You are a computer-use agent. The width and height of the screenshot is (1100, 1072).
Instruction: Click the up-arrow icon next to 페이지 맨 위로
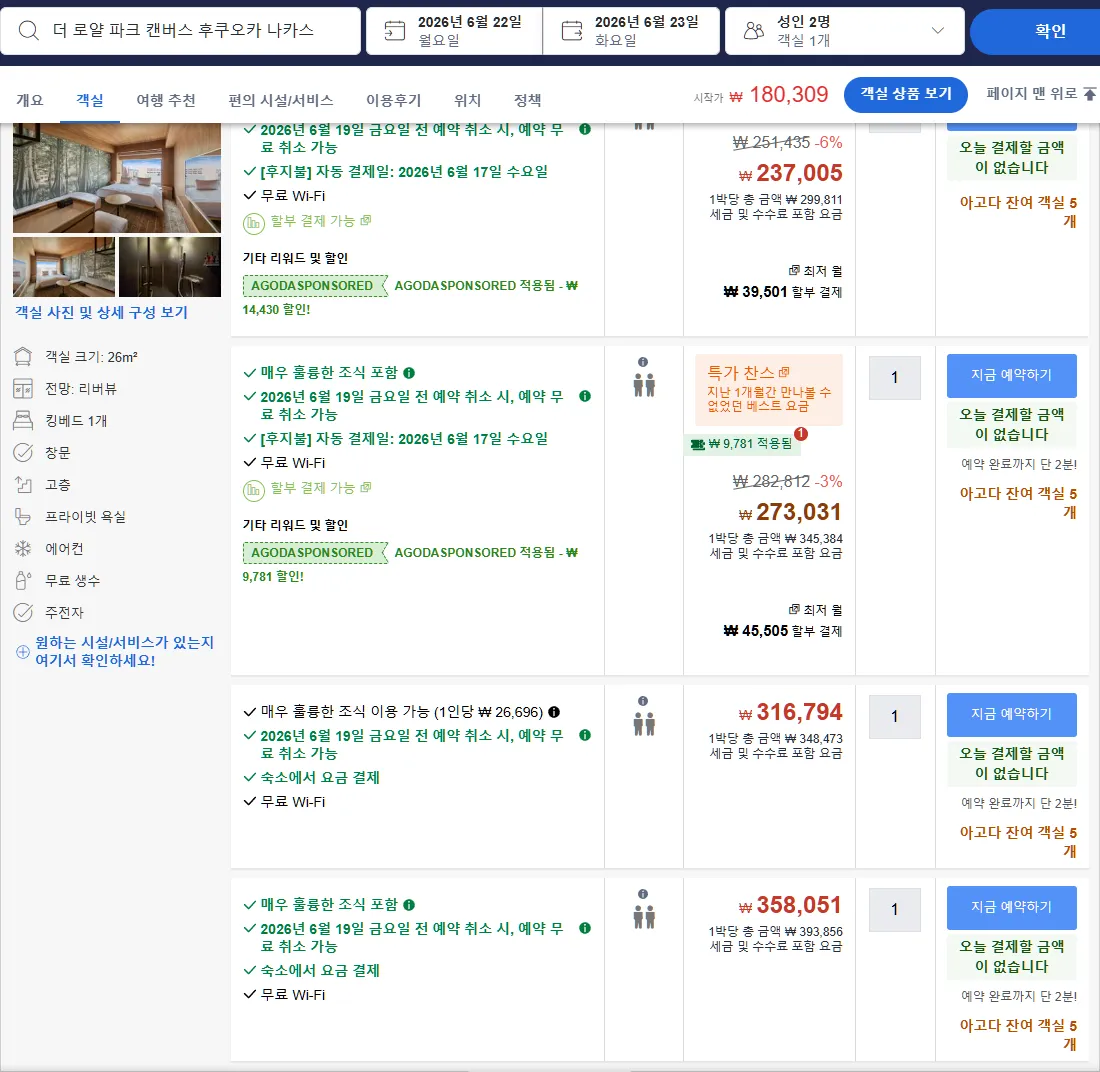[x=1089, y=94]
